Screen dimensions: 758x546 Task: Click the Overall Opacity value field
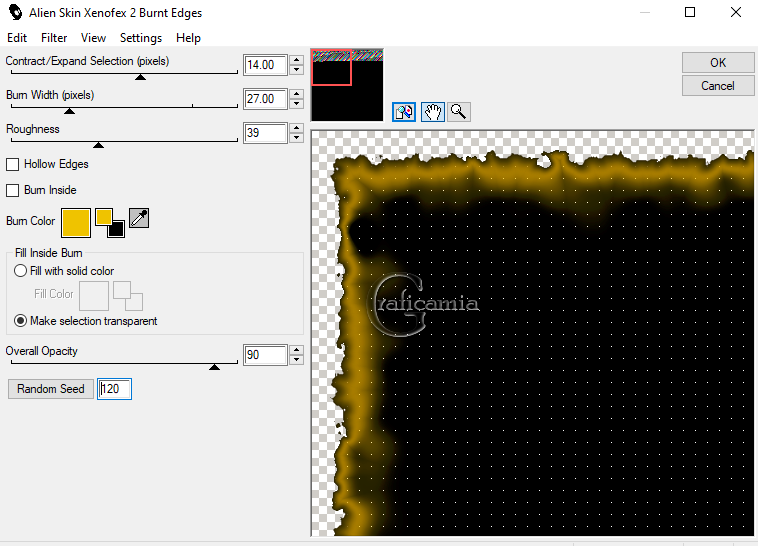(265, 355)
